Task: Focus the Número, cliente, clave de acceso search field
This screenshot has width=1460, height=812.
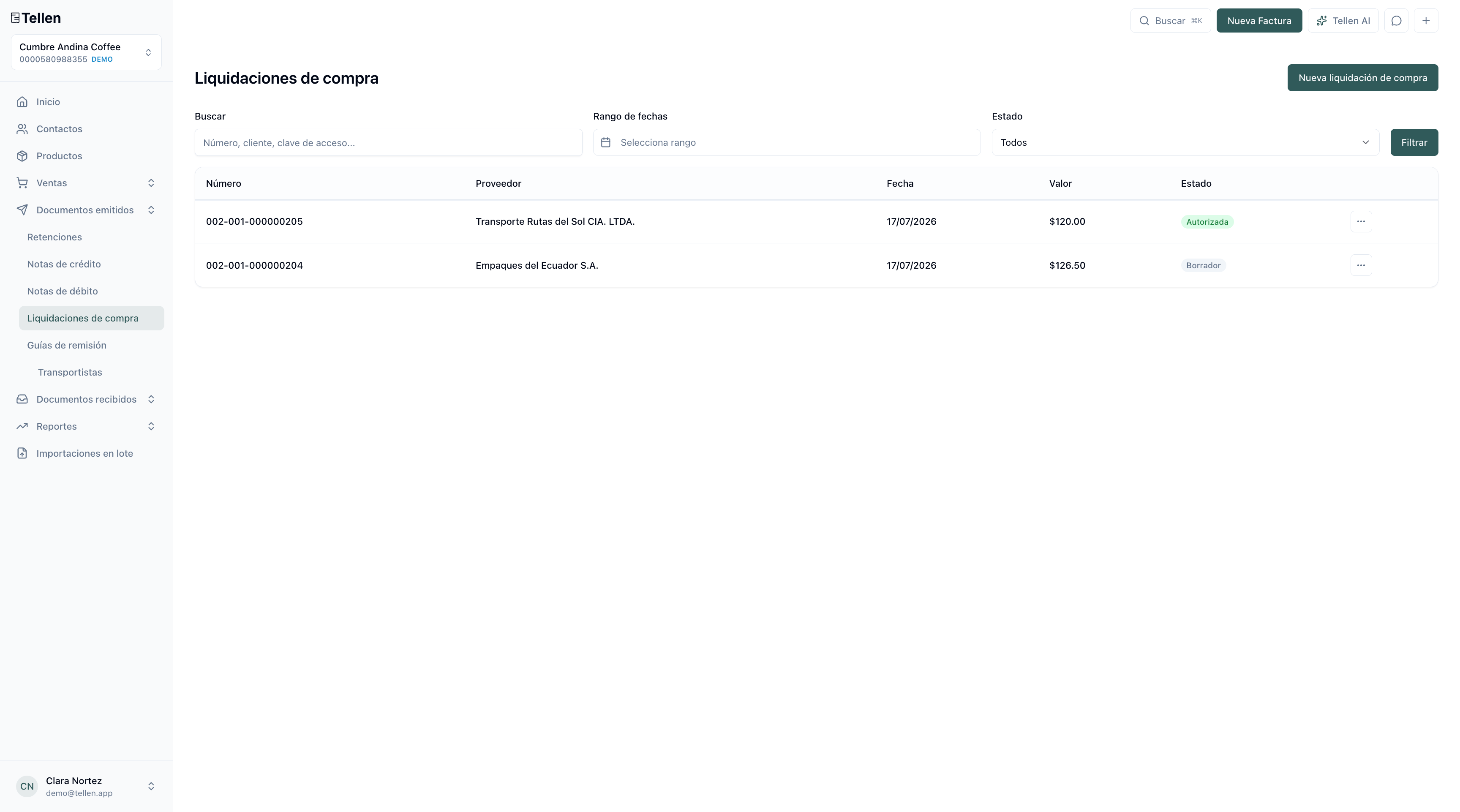Action: pyautogui.click(x=388, y=142)
